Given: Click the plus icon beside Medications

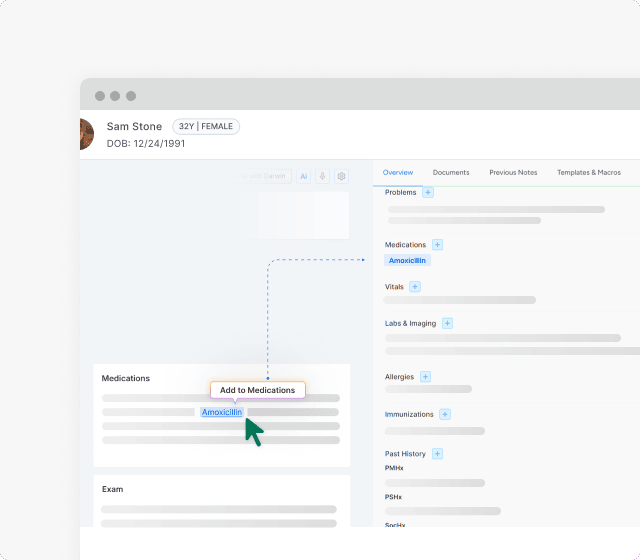Looking at the screenshot, I should pos(437,245).
